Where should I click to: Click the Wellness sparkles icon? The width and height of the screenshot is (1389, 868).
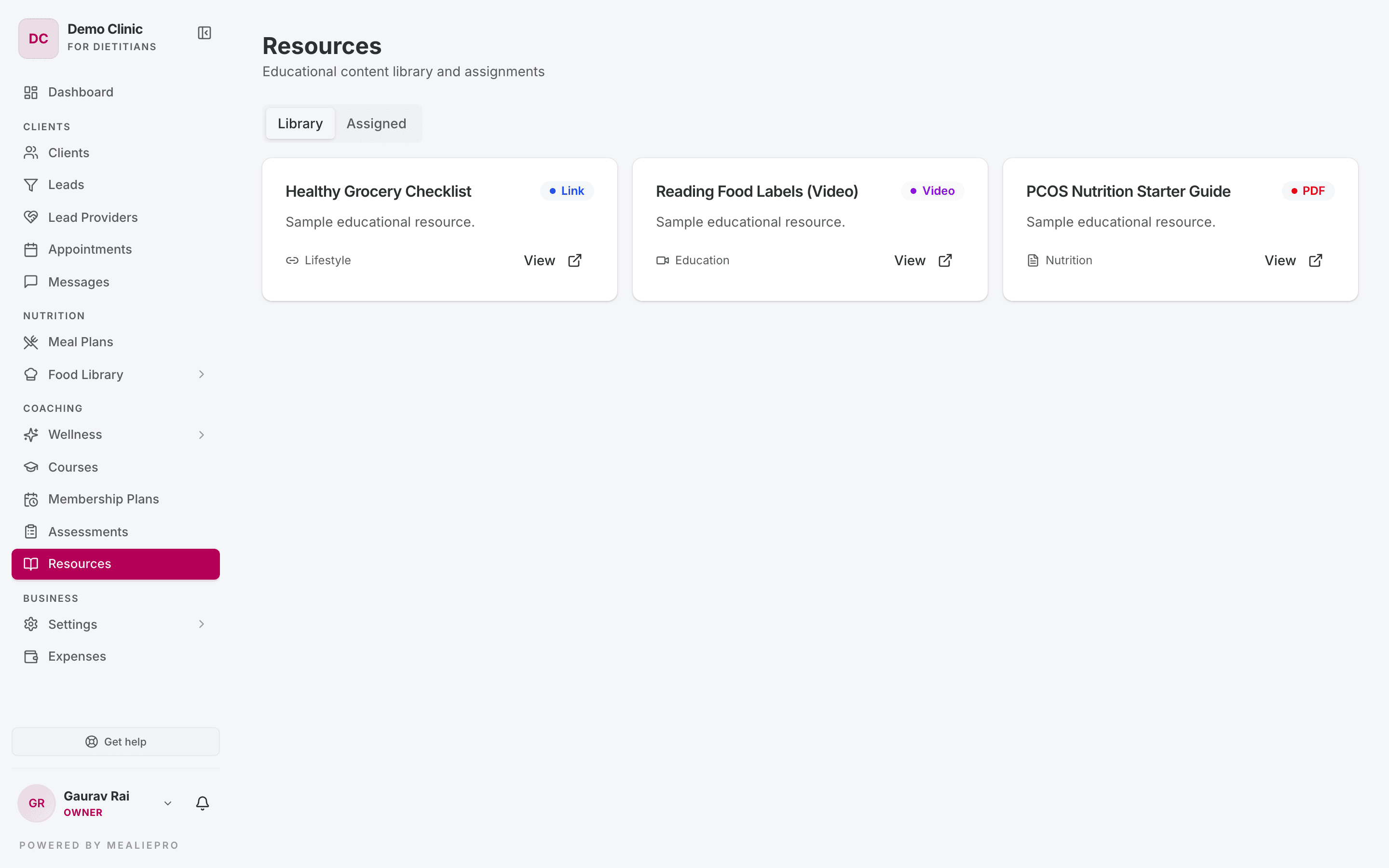pyautogui.click(x=31, y=434)
